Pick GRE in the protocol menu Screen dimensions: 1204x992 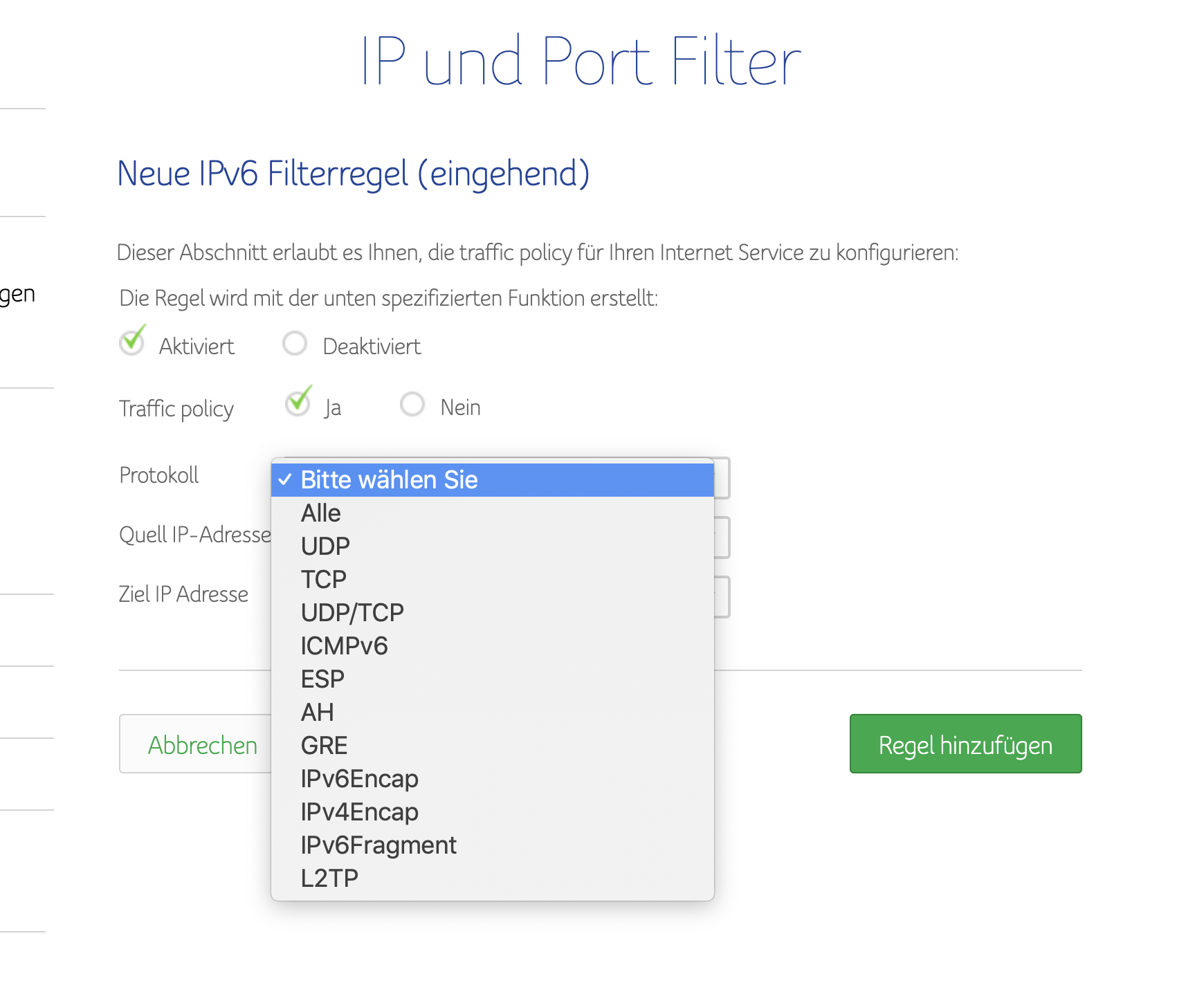(493, 746)
